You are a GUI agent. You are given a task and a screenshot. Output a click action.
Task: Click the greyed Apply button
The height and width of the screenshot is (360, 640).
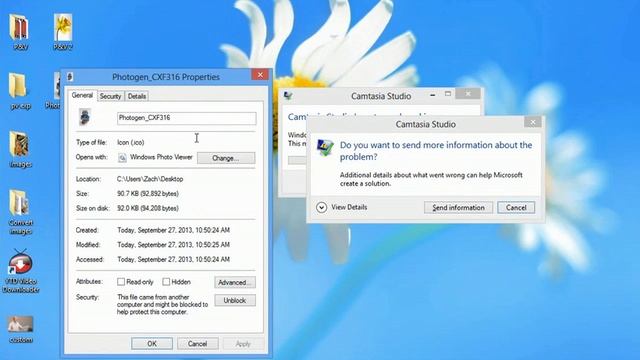pyautogui.click(x=243, y=344)
